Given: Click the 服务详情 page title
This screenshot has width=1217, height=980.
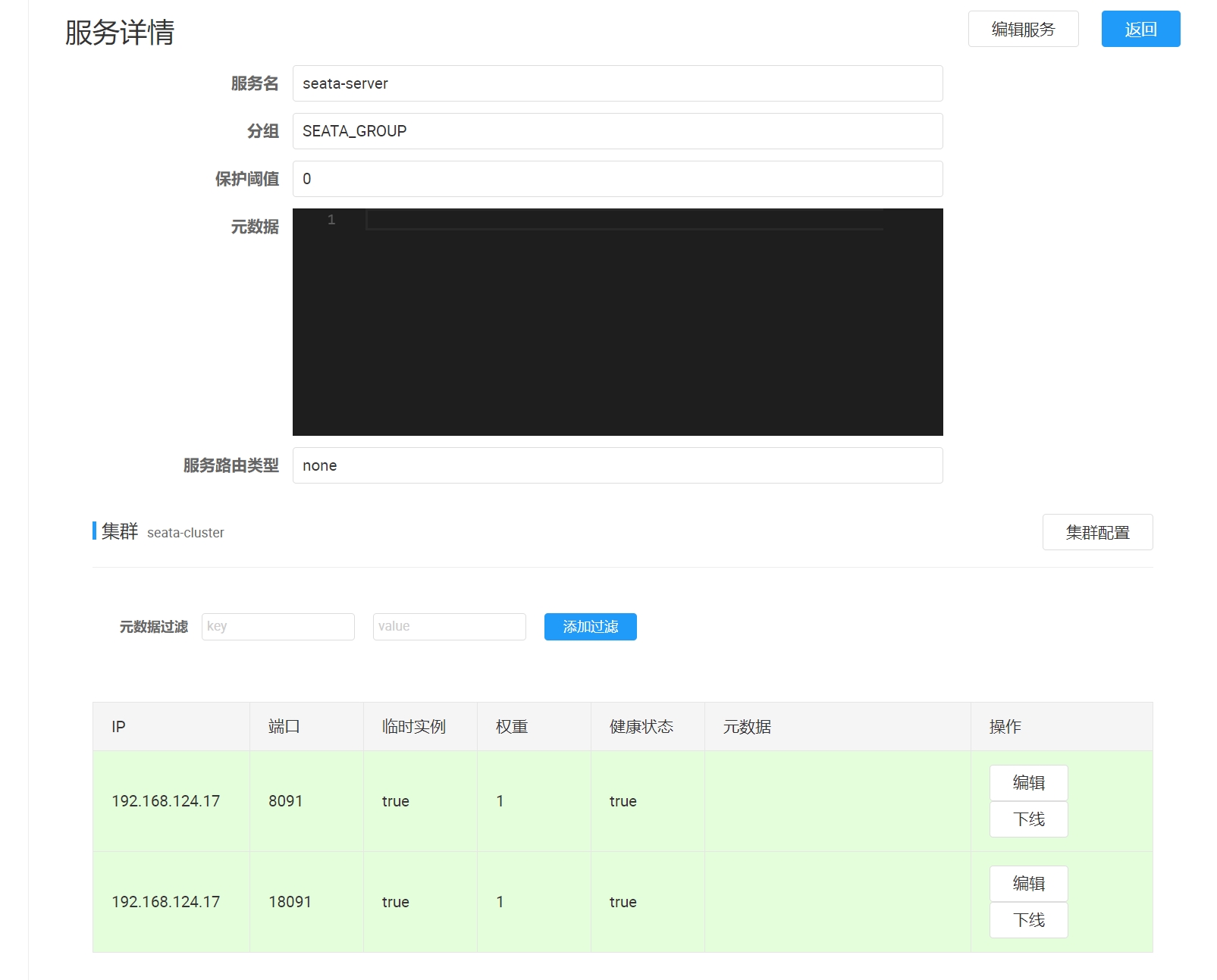Looking at the screenshot, I should [x=120, y=32].
